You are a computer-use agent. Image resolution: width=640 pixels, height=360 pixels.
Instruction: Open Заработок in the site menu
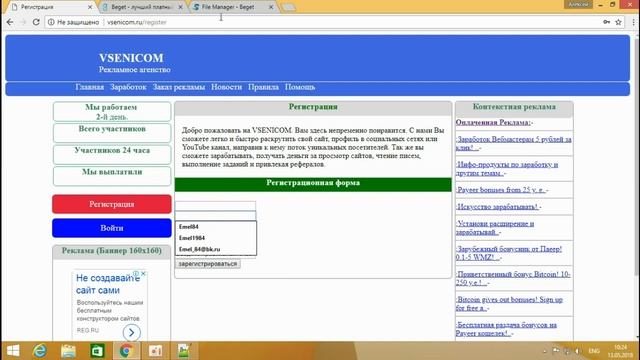[x=128, y=87]
